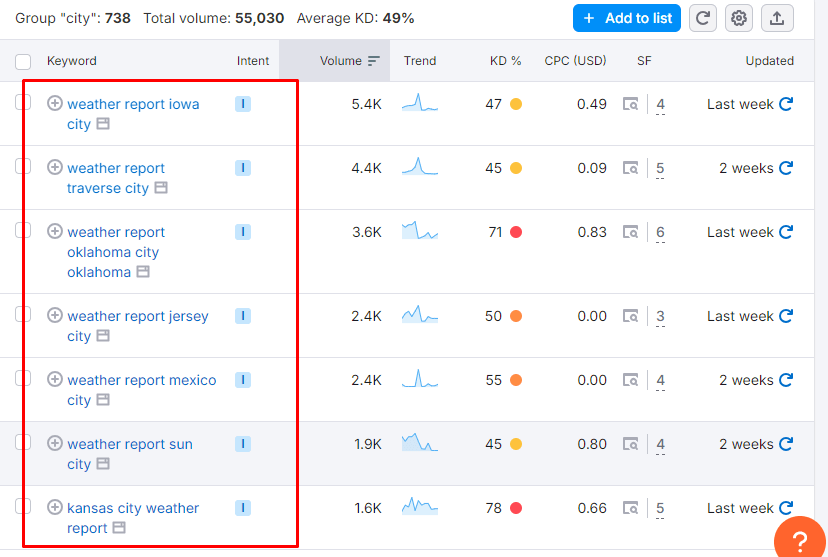
Task: Click volume value 5.4K
Action: 366,104
